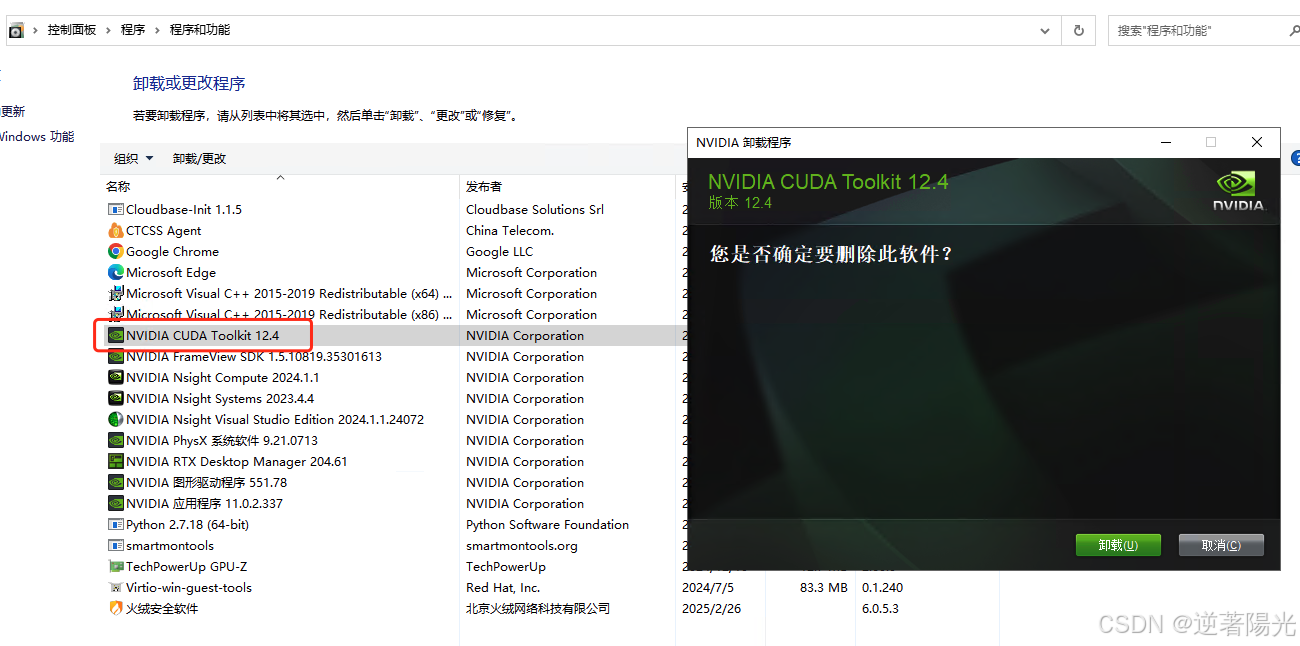Click the refresh button beside address bar

(x=1078, y=30)
